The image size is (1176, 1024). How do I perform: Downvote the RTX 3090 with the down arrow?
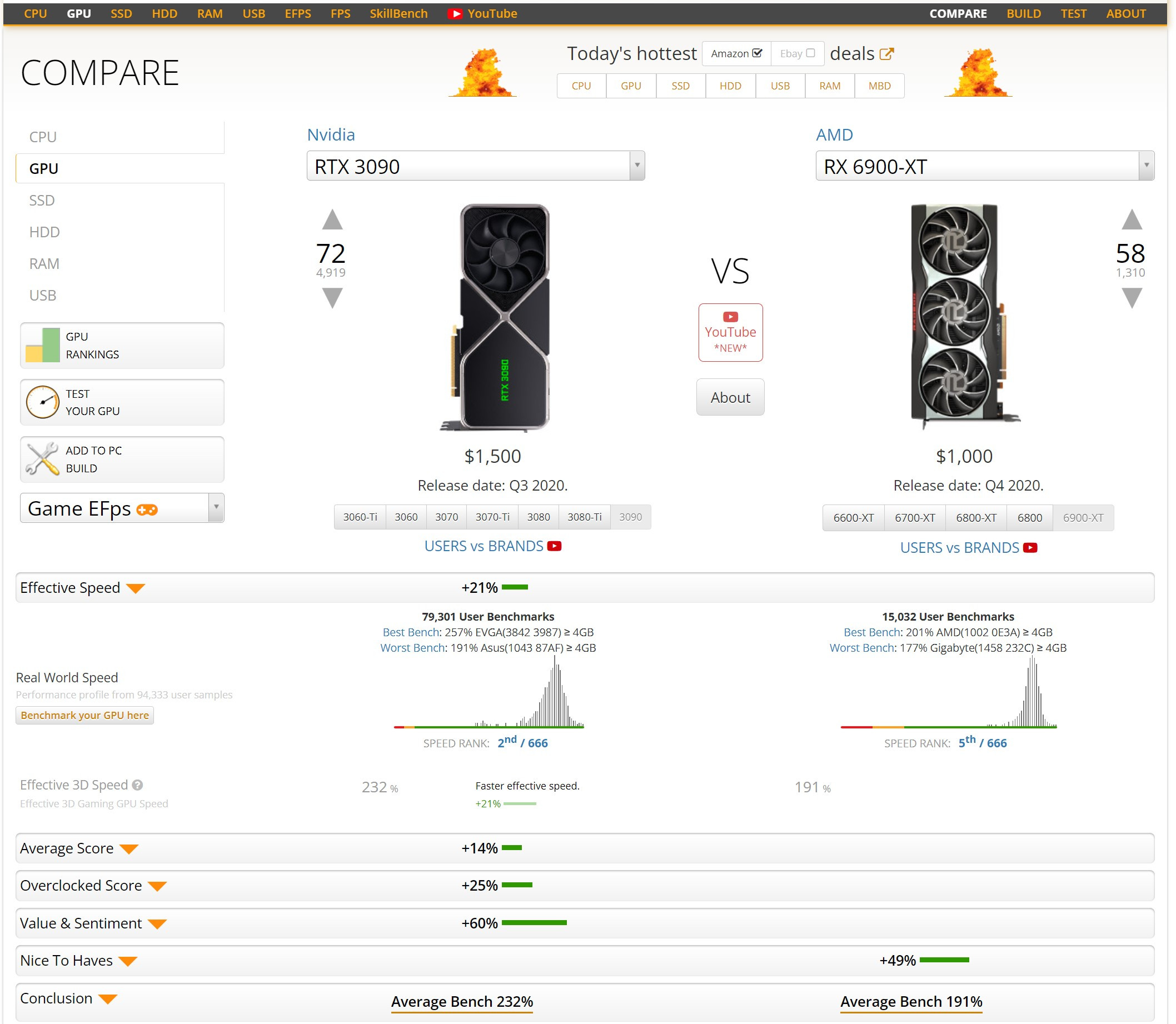[332, 298]
